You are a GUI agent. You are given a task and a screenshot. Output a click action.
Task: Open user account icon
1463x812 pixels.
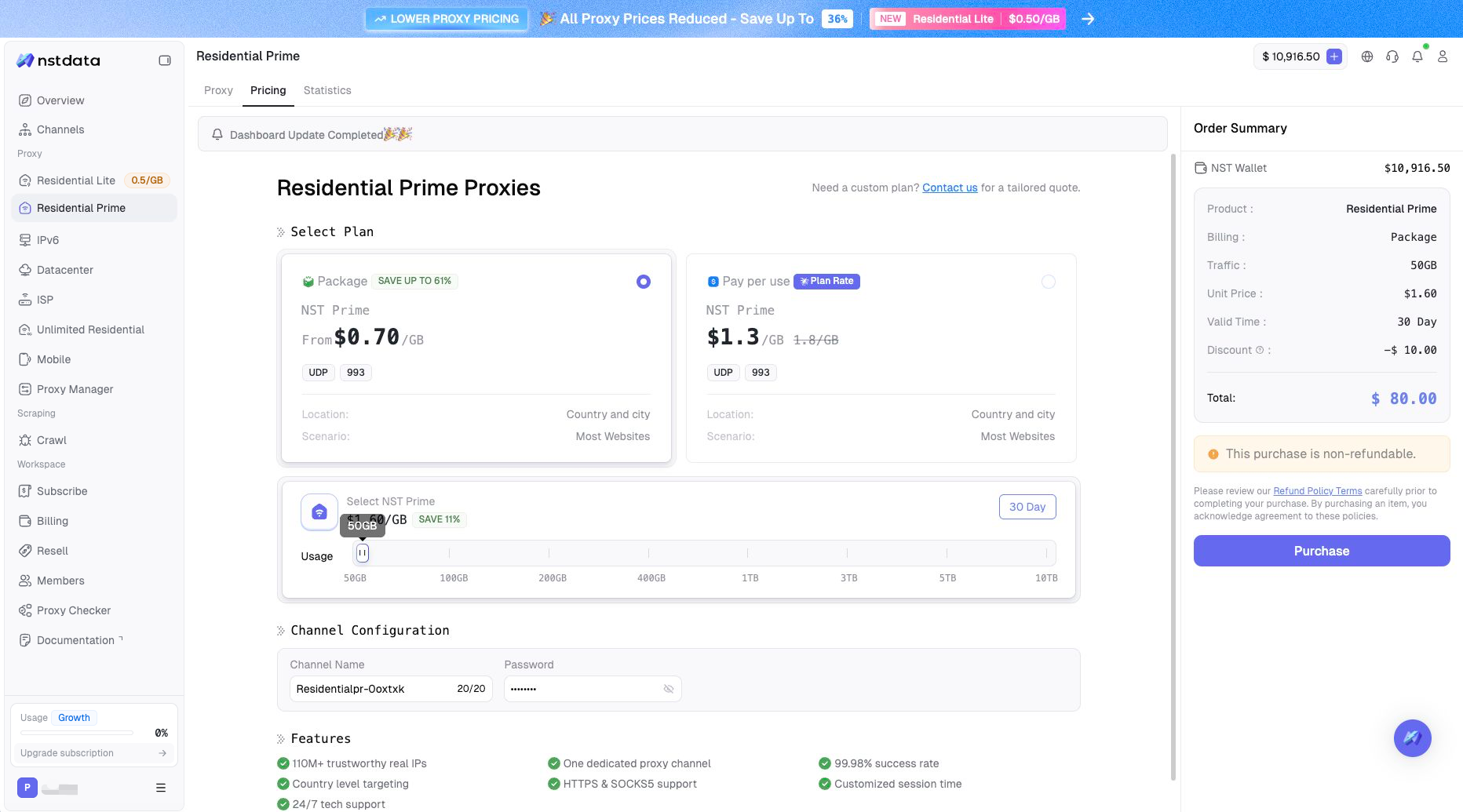tap(1443, 56)
